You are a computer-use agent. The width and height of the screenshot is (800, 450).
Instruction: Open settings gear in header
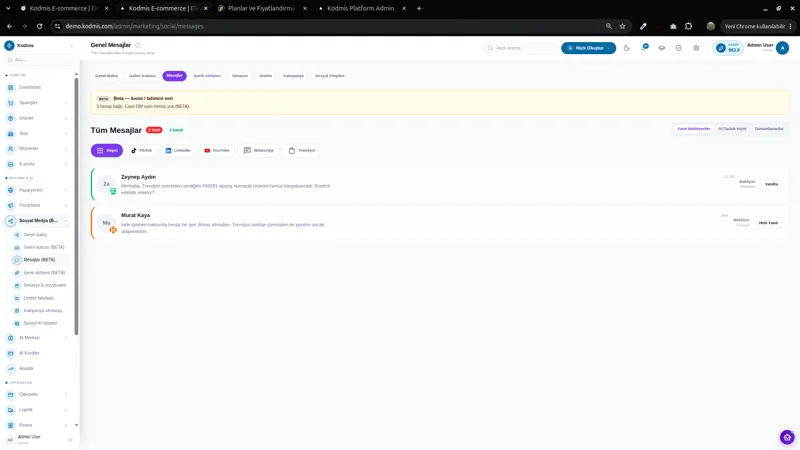click(x=696, y=48)
